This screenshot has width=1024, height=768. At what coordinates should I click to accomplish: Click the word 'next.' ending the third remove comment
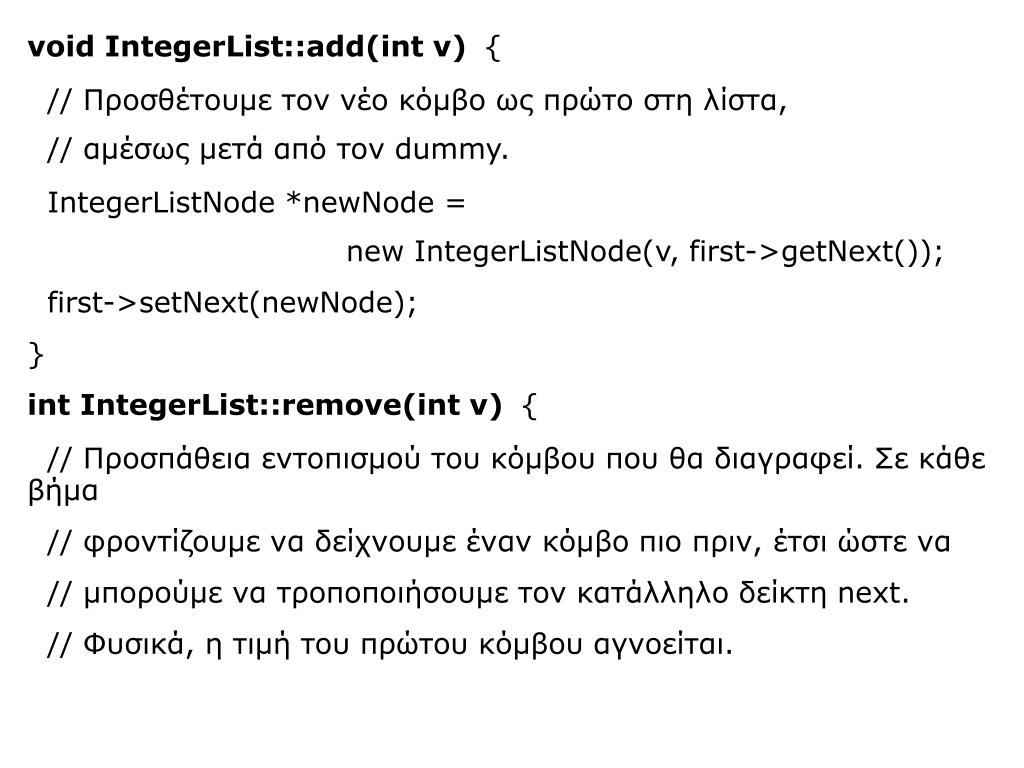coord(873,594)
